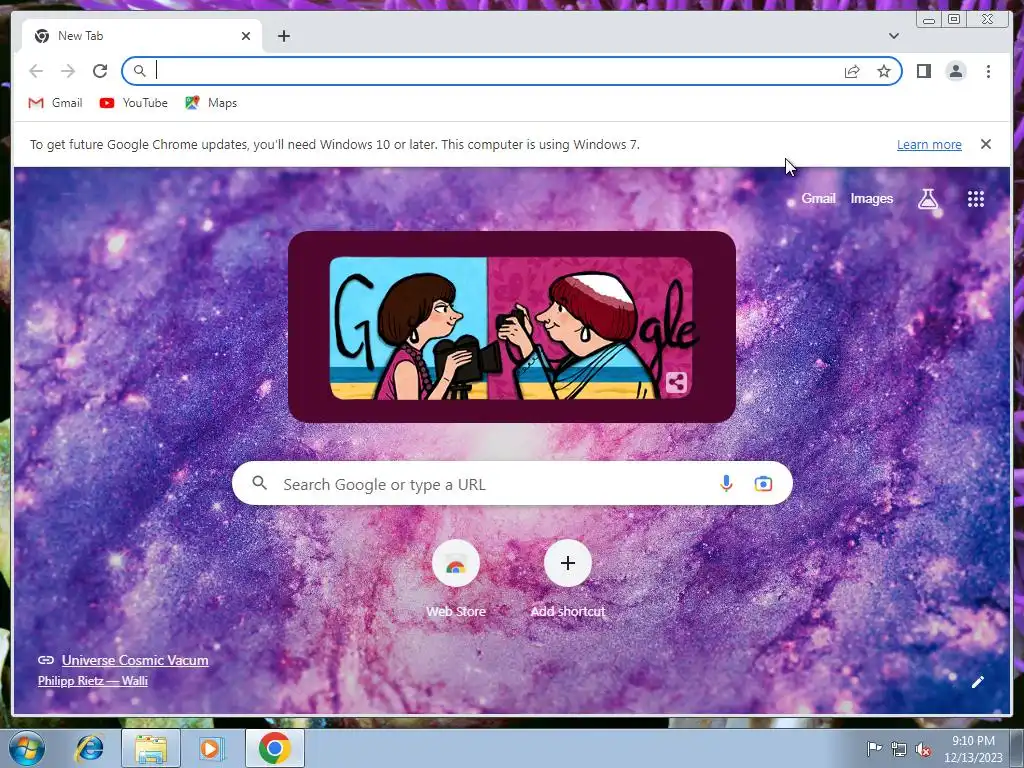Search by image with camera icon
This screenshot has width=1024, height=768.
coord(763,484)
